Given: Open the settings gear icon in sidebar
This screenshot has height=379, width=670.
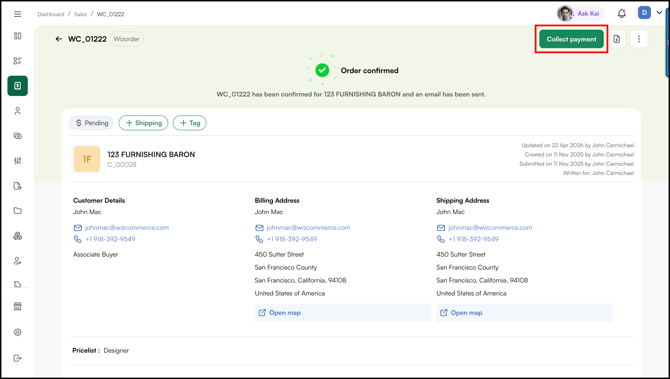Looking at the screenshot, I should tap(18, 332).
